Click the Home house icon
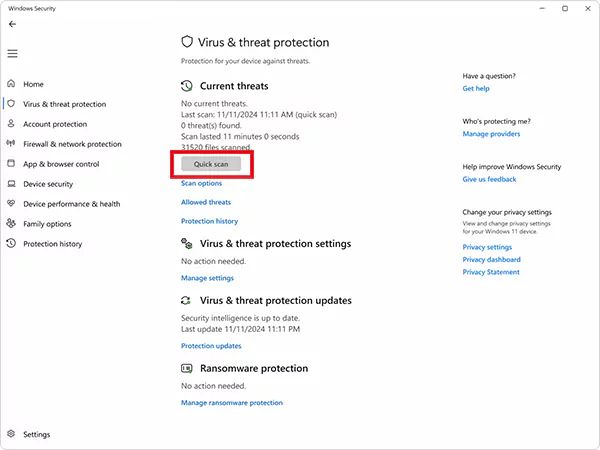This screenshot has width=600, height=450. tap(11, 83)
